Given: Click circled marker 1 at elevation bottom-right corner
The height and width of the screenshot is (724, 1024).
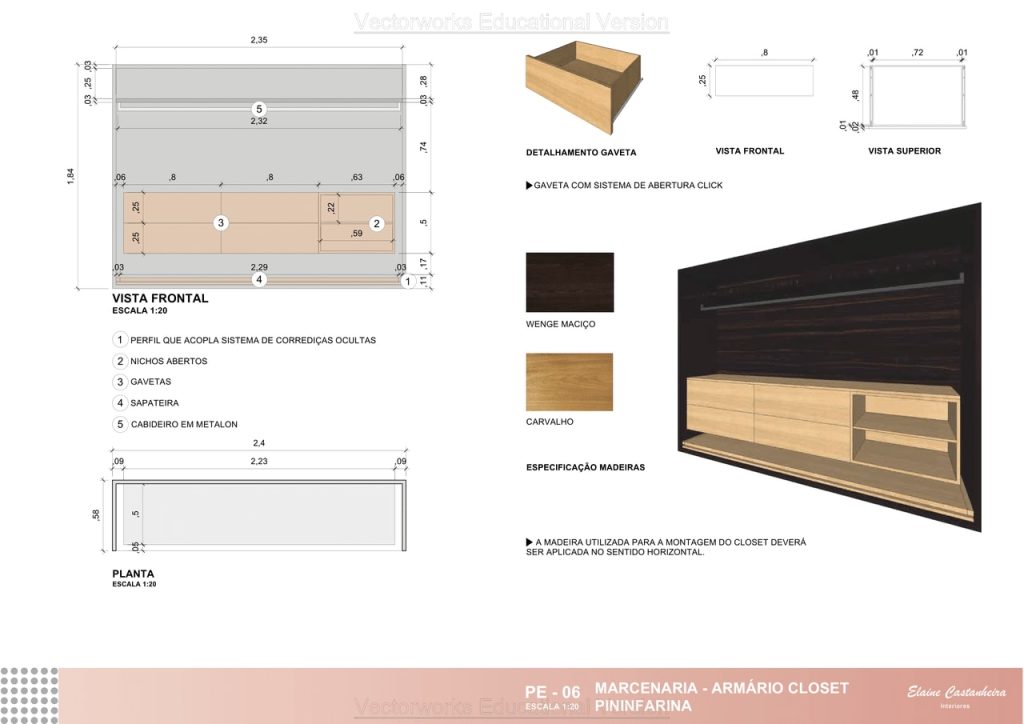Looking at the screenshot, I should pos(408,281).
